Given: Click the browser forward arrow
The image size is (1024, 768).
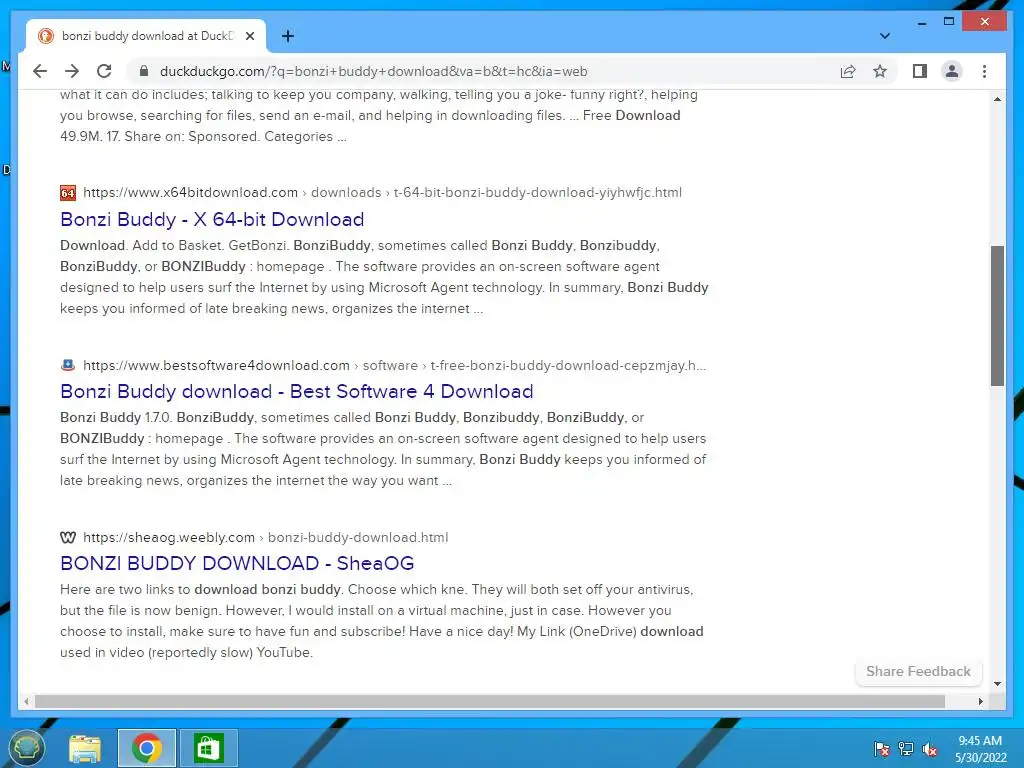Looking at the screenshot, I should click(x=72, y=71).
